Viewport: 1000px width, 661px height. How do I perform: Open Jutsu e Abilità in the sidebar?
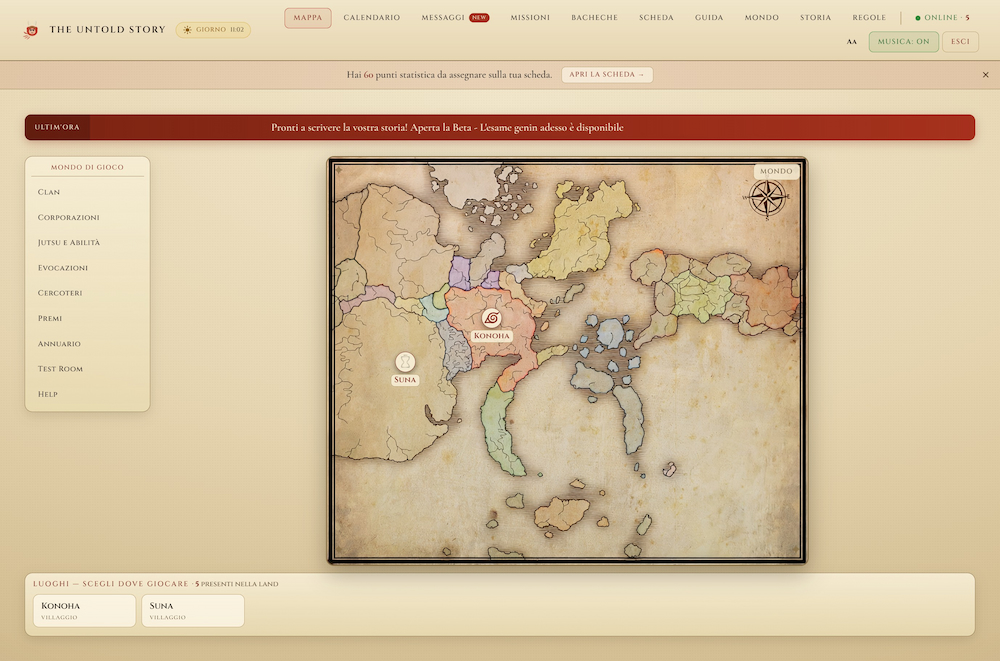pyautogui.click(x=87, y=242)
